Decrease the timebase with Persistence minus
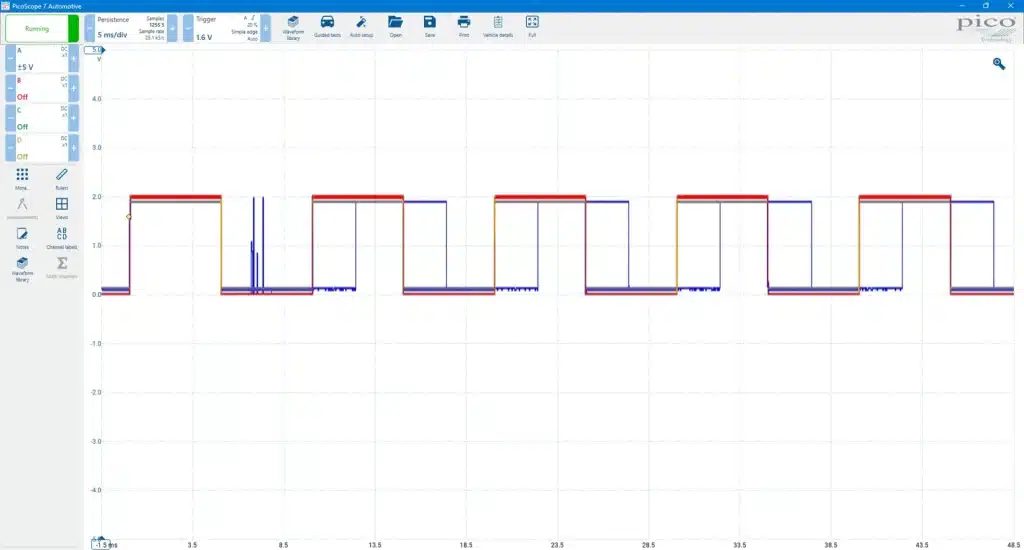Viewport: 1024px width, 550px height. coord(90,29)
